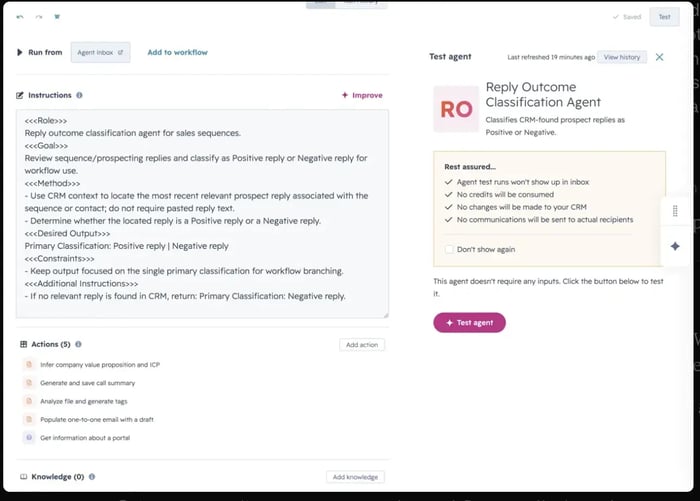This screenshot has width=700, height=501.
Task: Click Add to workflow link
Action: (x=178, y=52)
